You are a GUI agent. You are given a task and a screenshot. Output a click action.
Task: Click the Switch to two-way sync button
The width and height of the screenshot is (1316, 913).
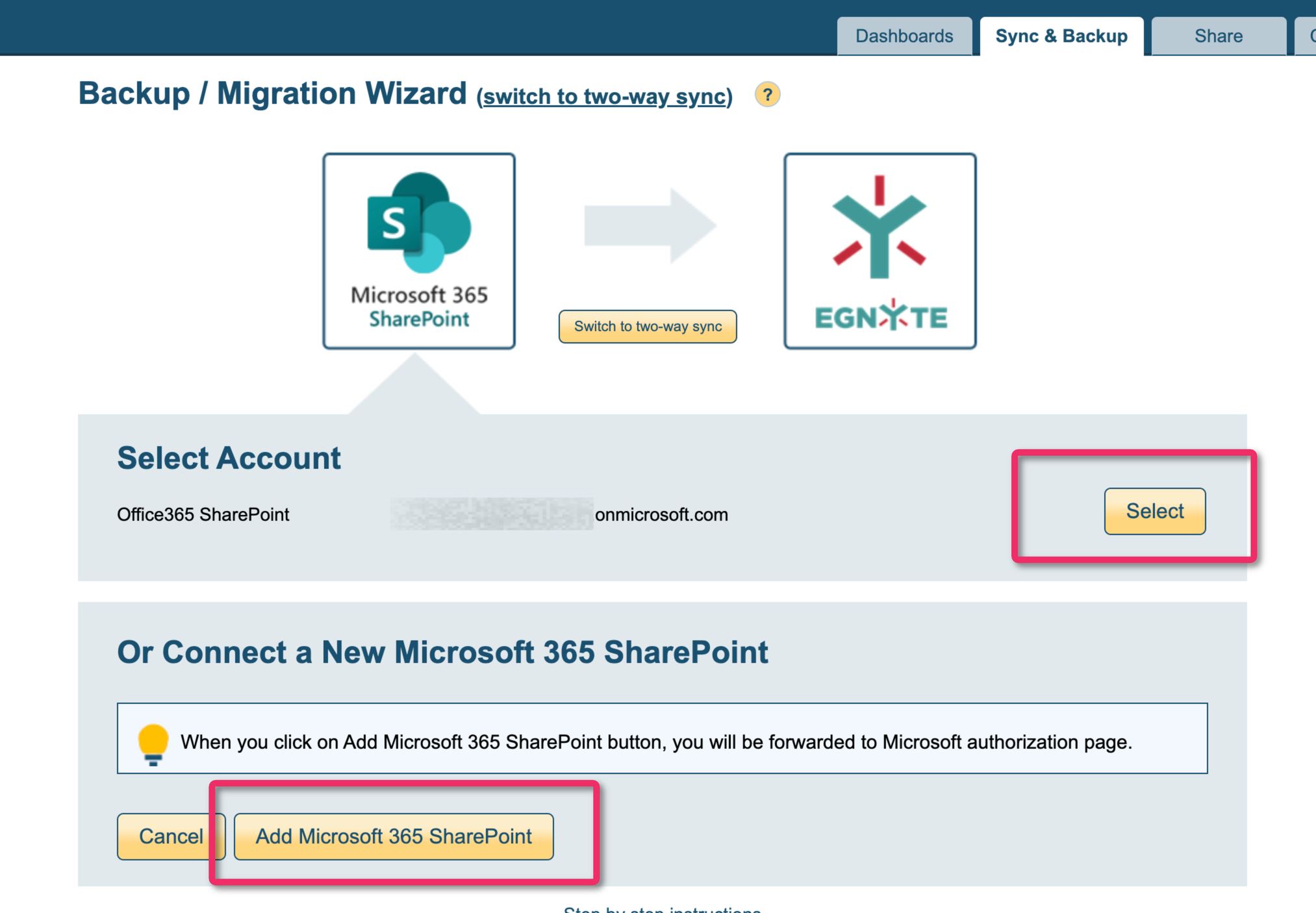click(x=648, y=327)
